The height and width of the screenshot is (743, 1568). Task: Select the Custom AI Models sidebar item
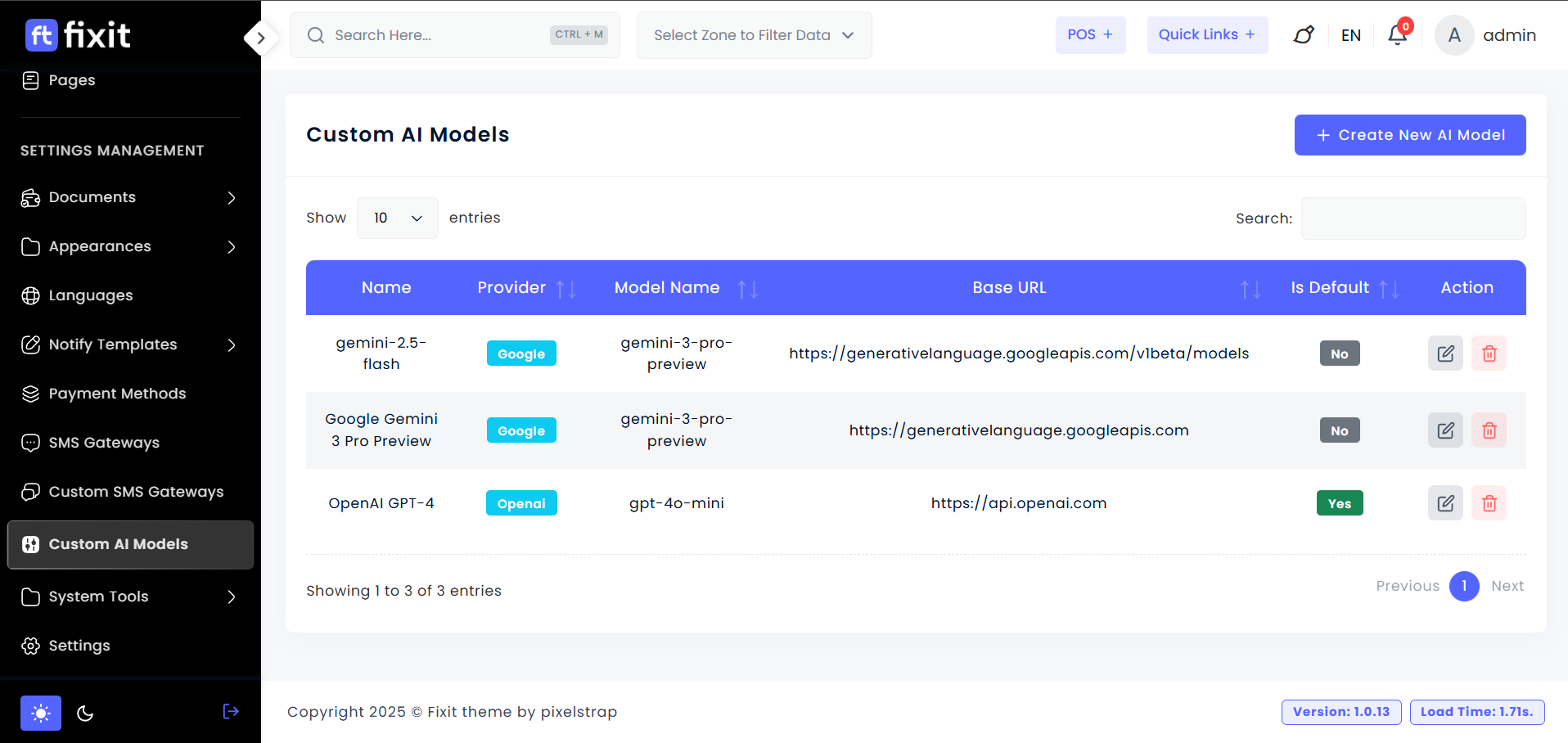tap(131, 545)
